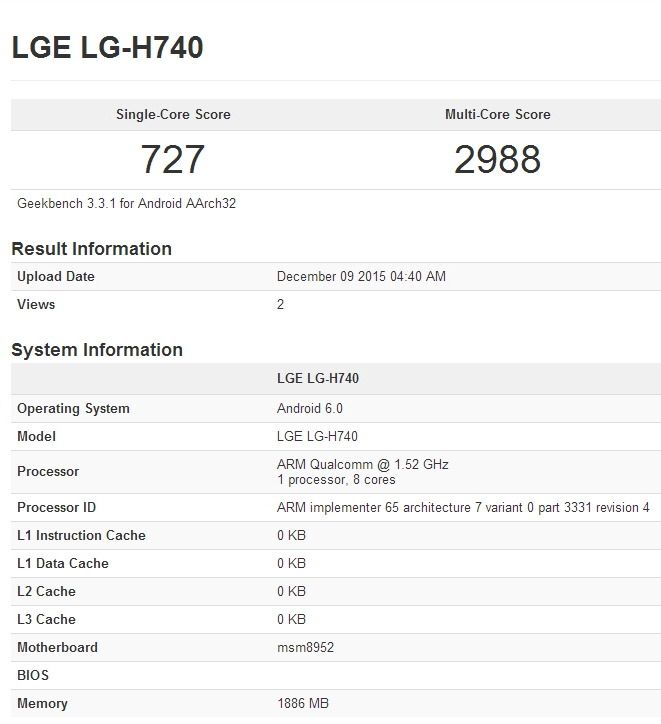The width and height of the screenshot is (661, 724).
Task: Select the L1 Data Cache 0 KB value
Action: click(x=291, y=563)
